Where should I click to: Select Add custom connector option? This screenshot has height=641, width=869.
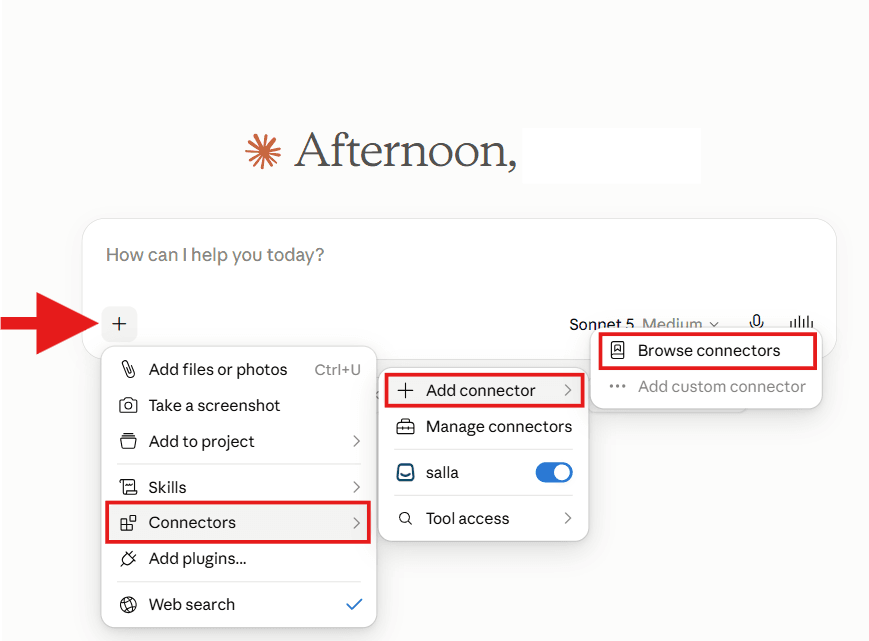click(707, 386)
